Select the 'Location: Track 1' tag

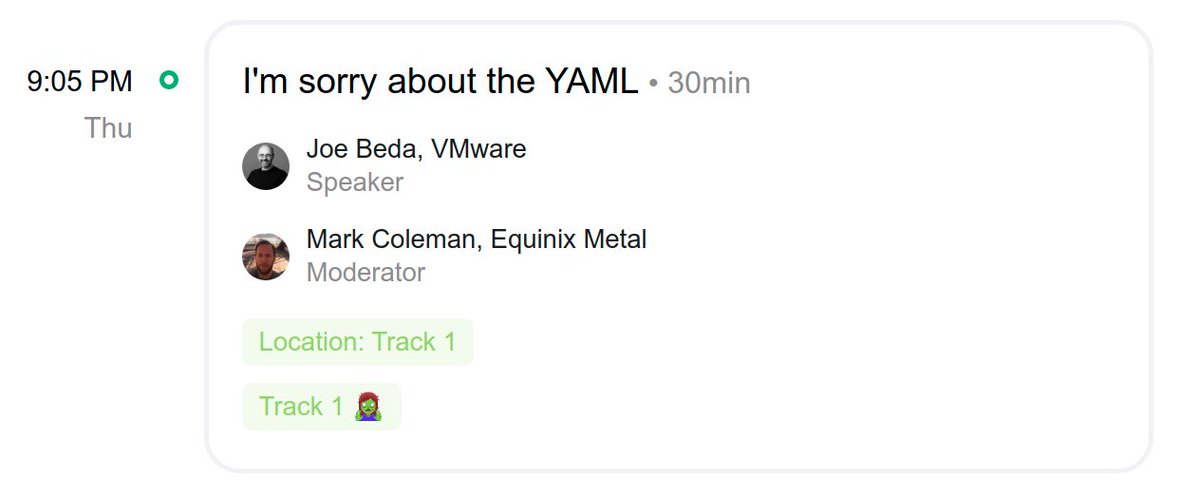point(357,342)
